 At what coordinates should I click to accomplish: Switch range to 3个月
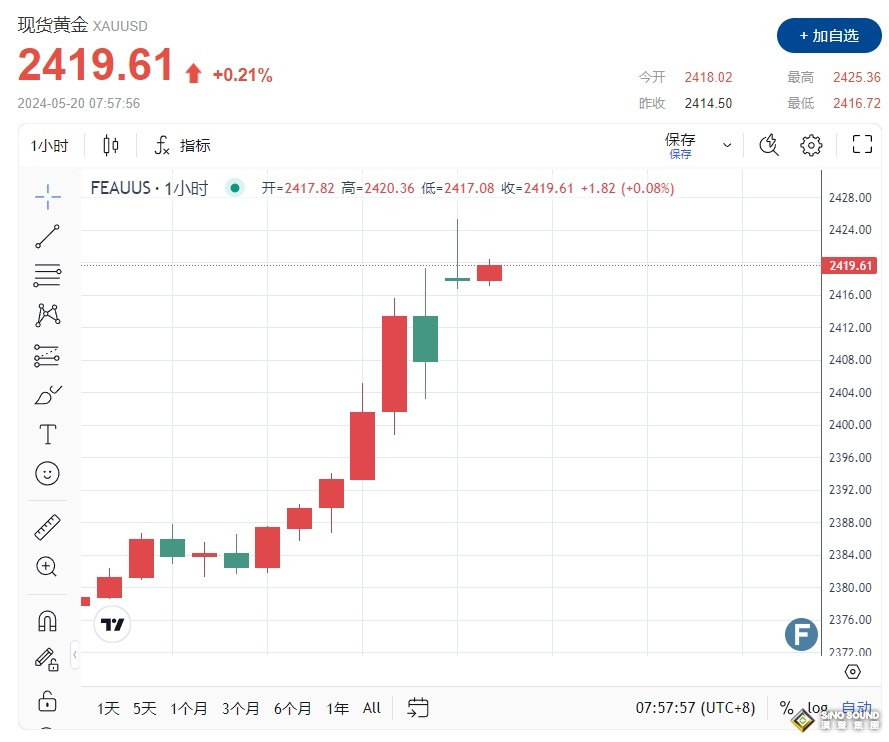tap(240, 708)
